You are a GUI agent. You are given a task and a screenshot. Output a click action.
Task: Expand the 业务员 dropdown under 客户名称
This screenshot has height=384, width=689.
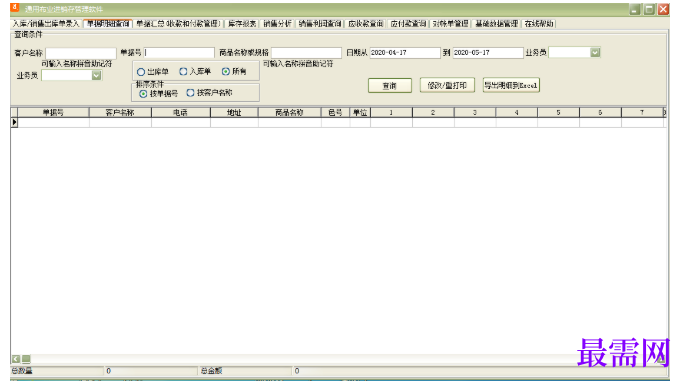(x=97, y=76)
